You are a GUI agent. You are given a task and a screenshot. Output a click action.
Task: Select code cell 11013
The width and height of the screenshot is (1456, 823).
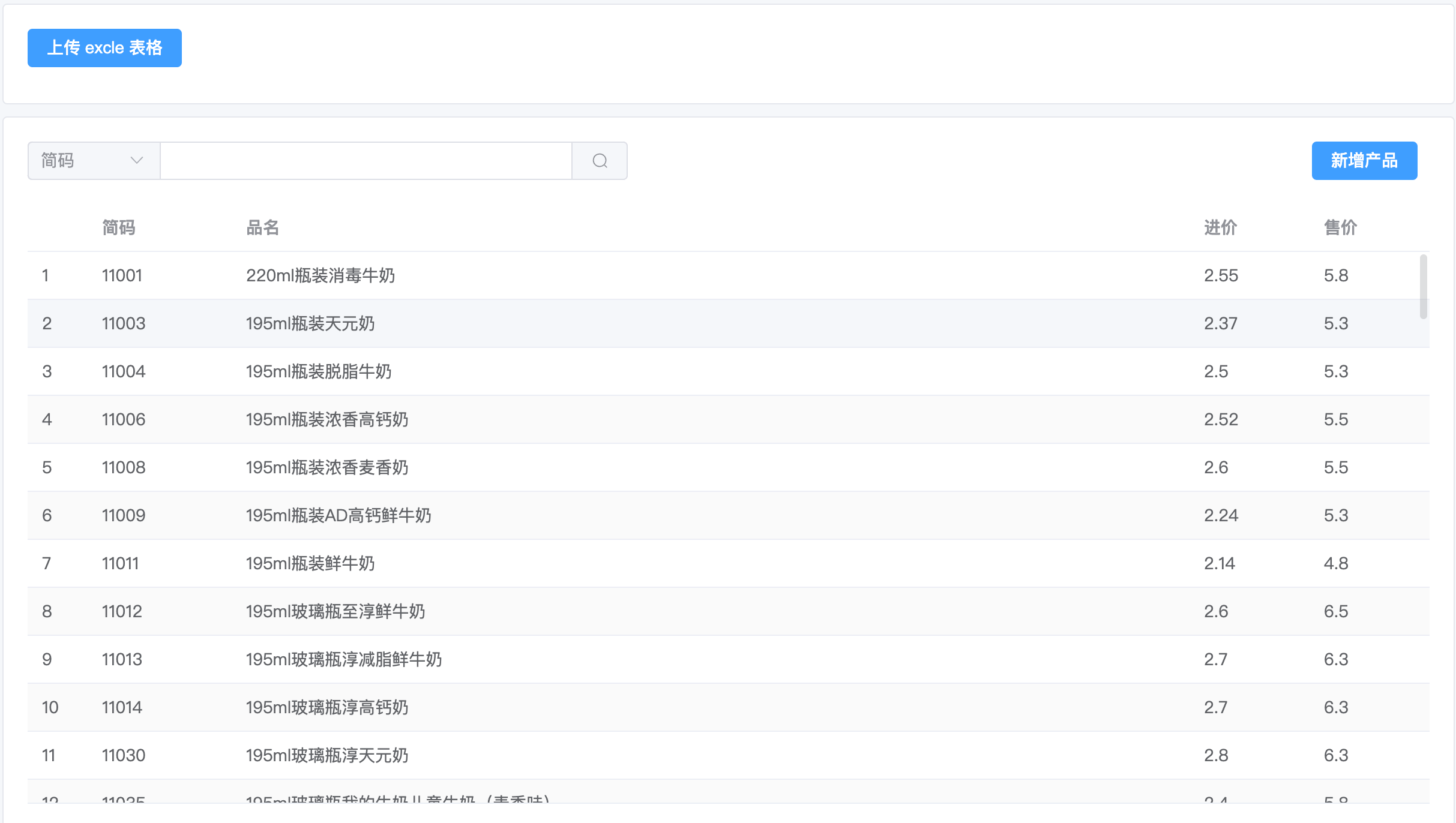122,659
